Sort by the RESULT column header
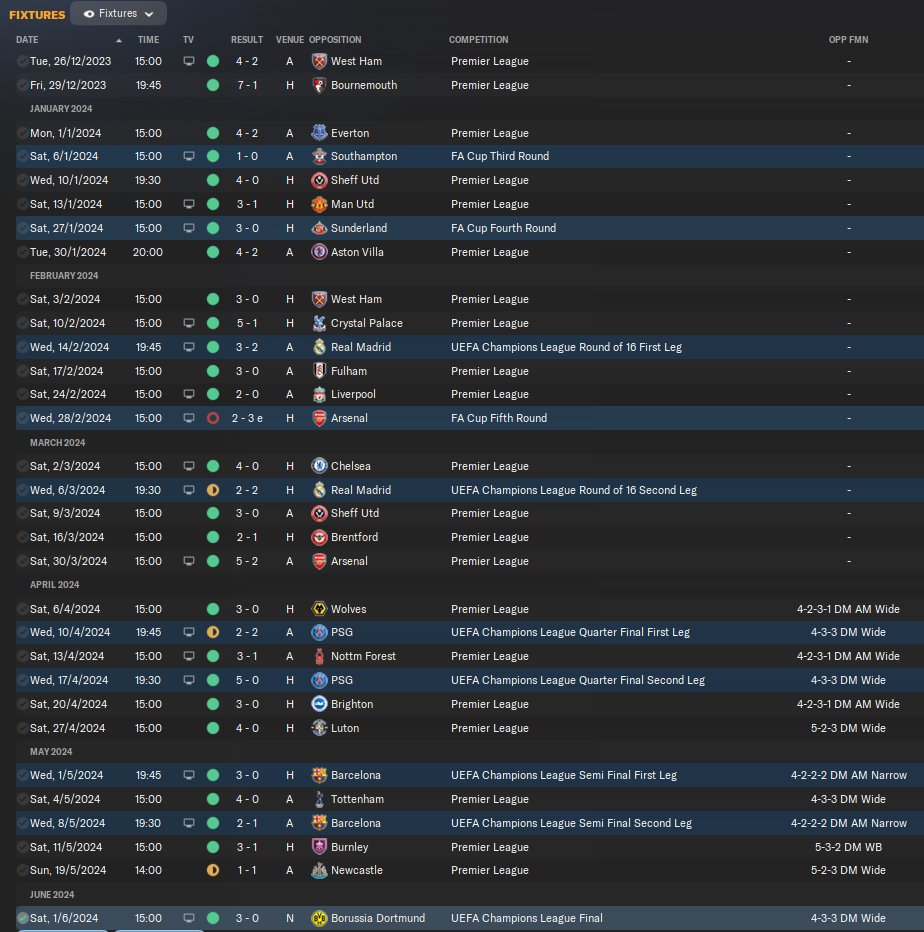The height and width of the screenshot is (932, 924). click(247, 40)
